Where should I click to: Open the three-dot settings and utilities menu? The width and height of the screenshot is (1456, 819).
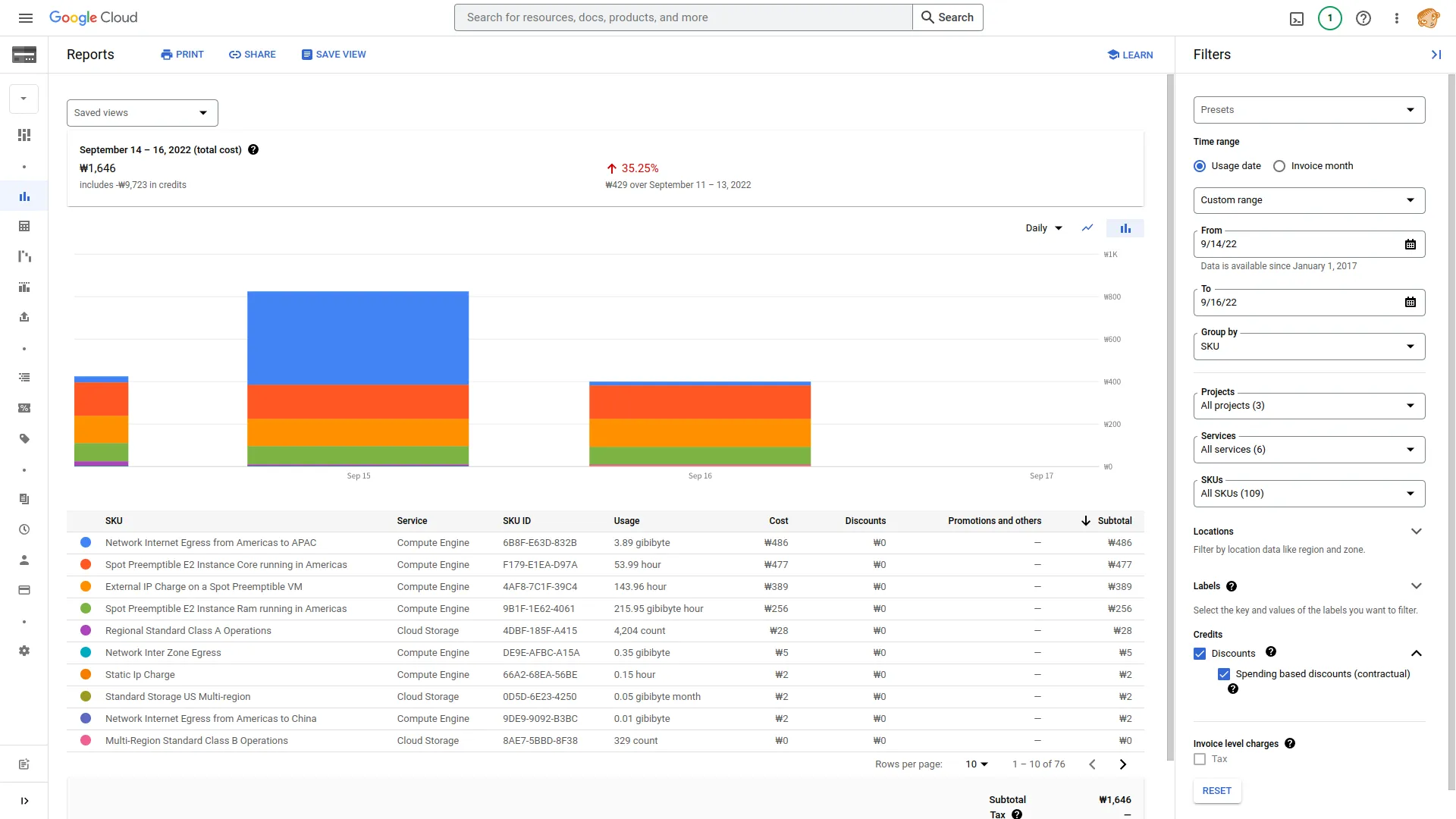1397,18
